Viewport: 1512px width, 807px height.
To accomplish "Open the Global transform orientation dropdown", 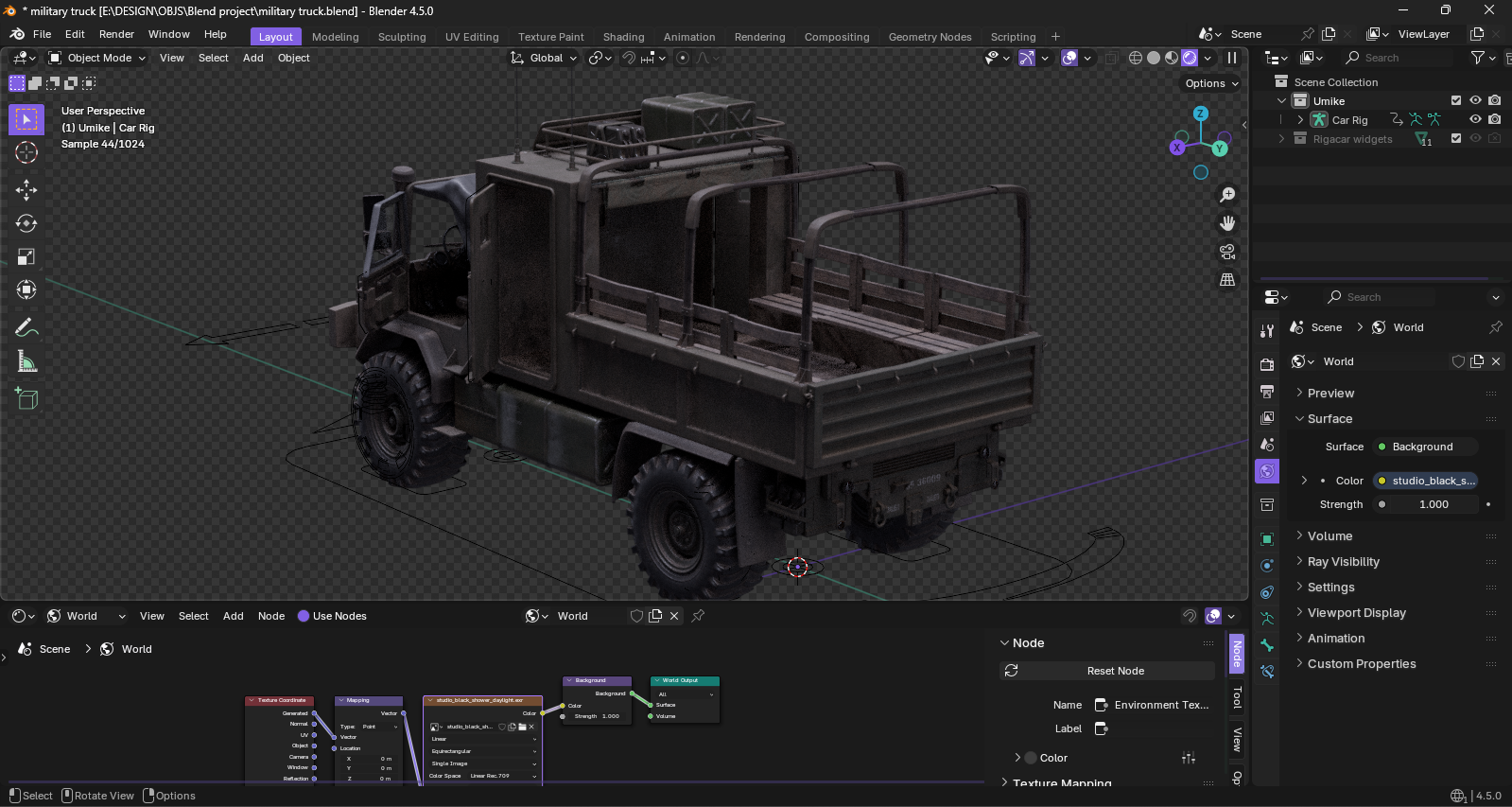I will (544, 58).
